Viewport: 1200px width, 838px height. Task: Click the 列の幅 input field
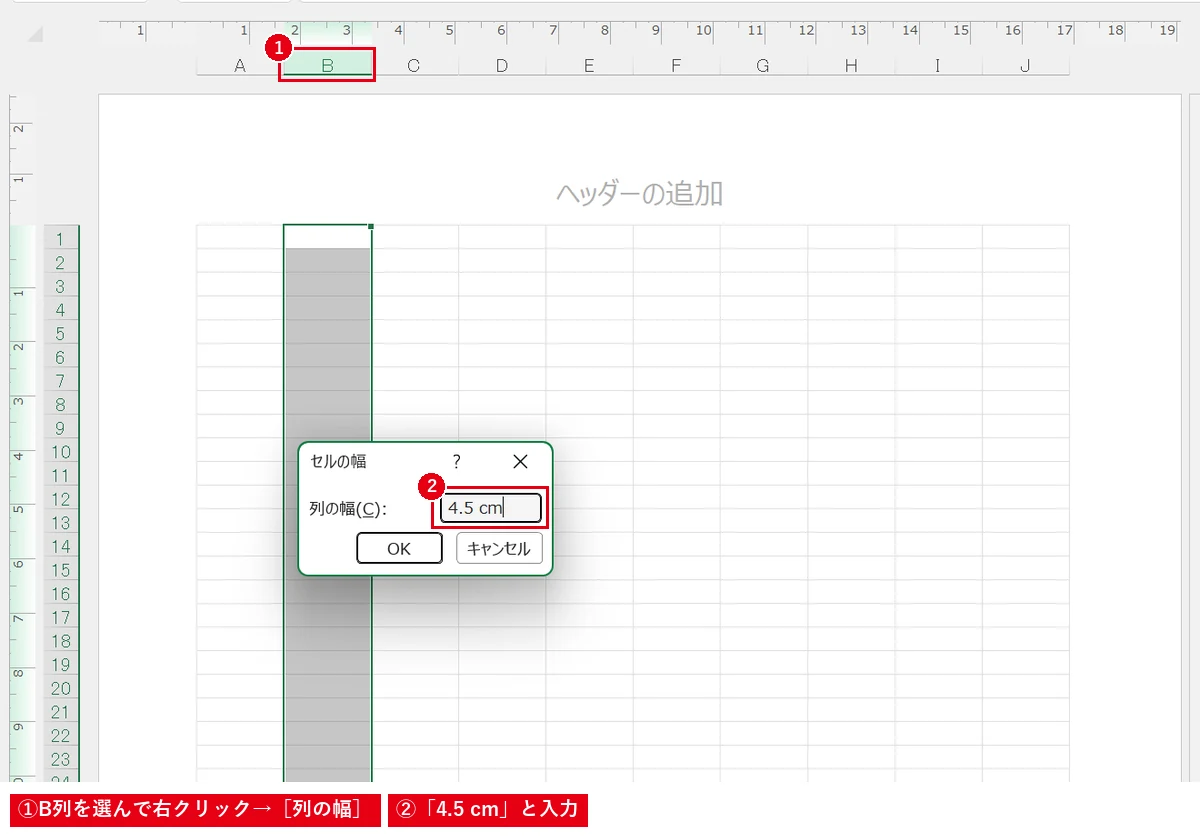click(491, 508)
